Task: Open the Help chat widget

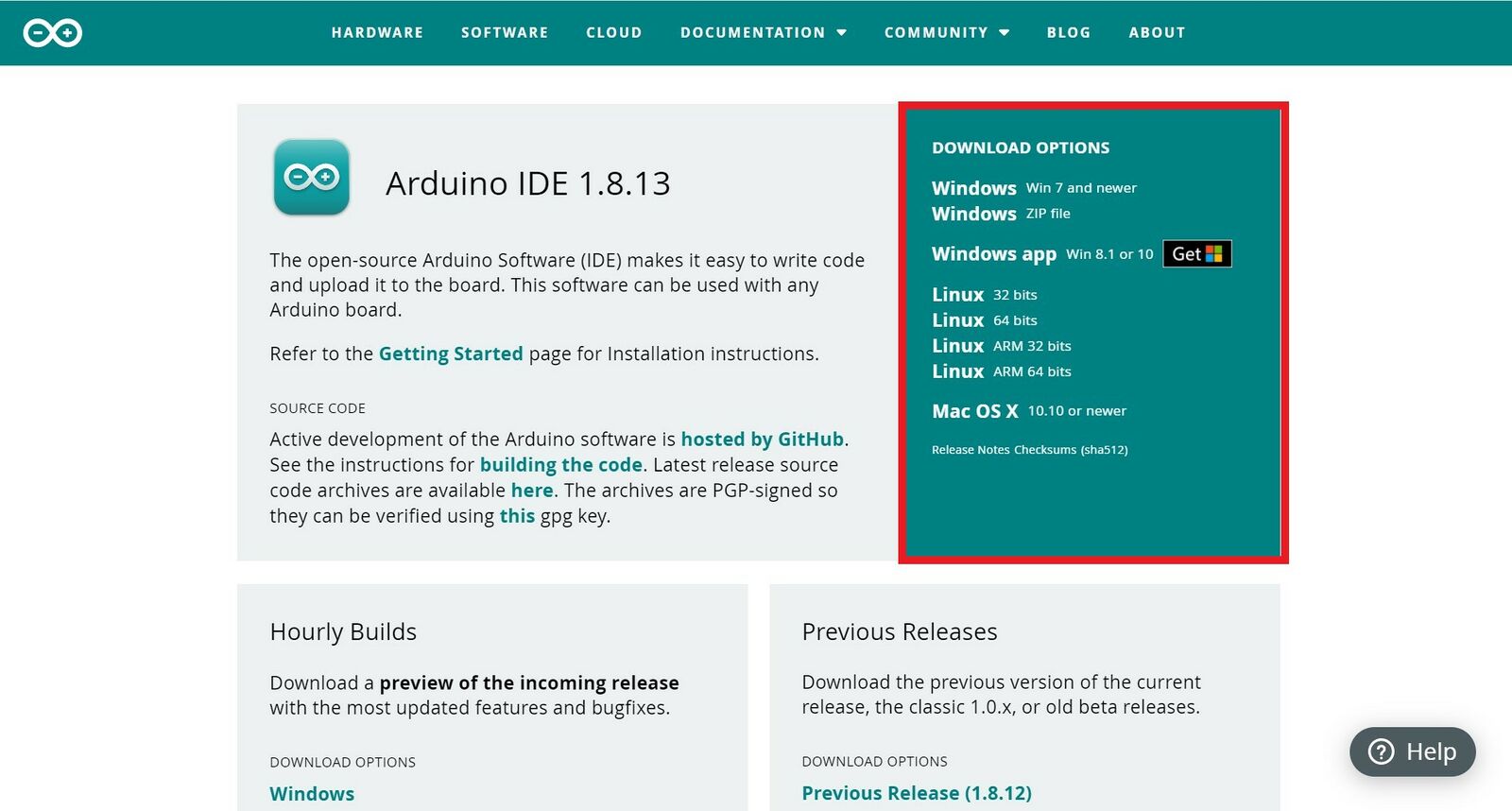Action: click(1412, 751)
